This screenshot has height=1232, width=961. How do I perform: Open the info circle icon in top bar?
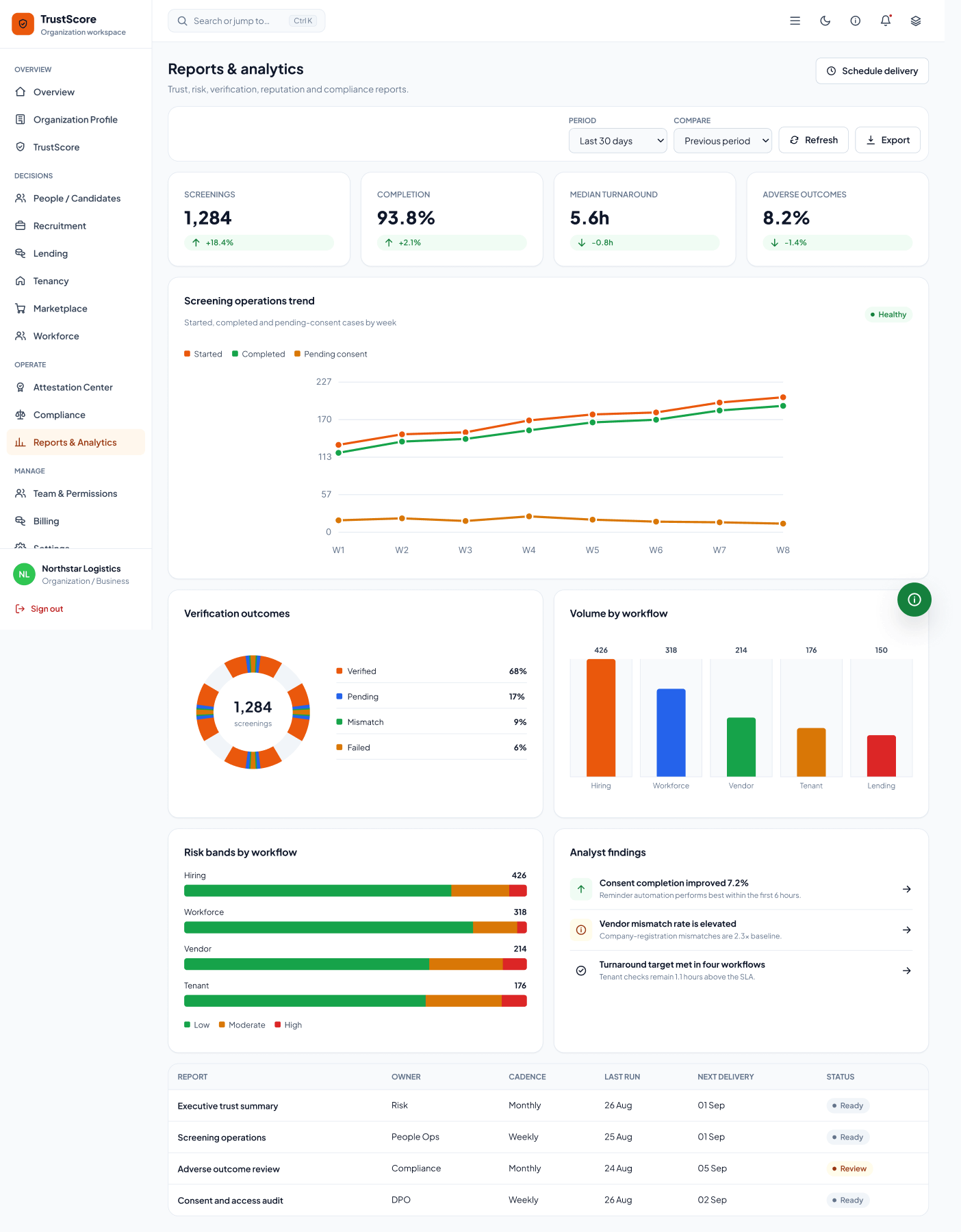(x=856, y=21)
